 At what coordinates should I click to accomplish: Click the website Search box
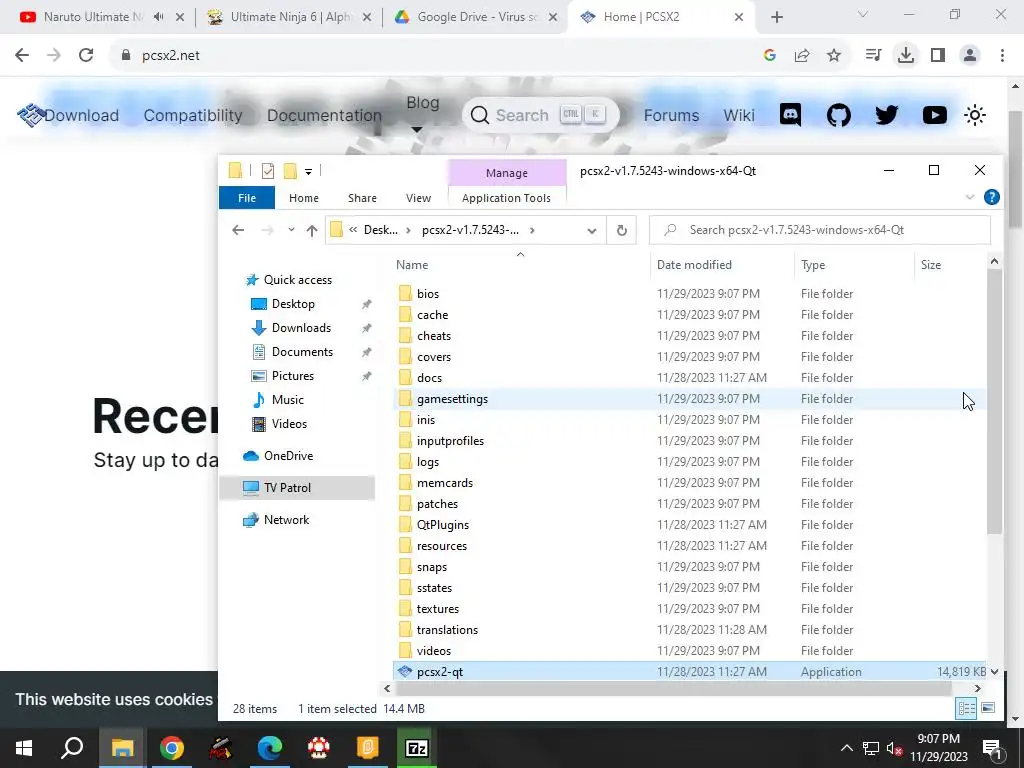click(x=541, y=115)
